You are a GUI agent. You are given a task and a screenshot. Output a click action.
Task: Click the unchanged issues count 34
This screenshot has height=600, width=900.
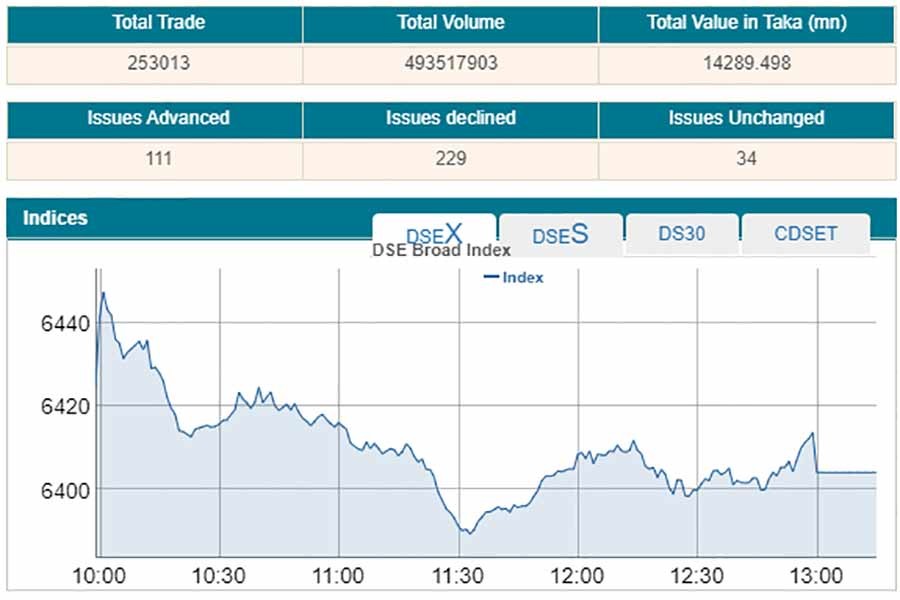(x=746, y=158)
